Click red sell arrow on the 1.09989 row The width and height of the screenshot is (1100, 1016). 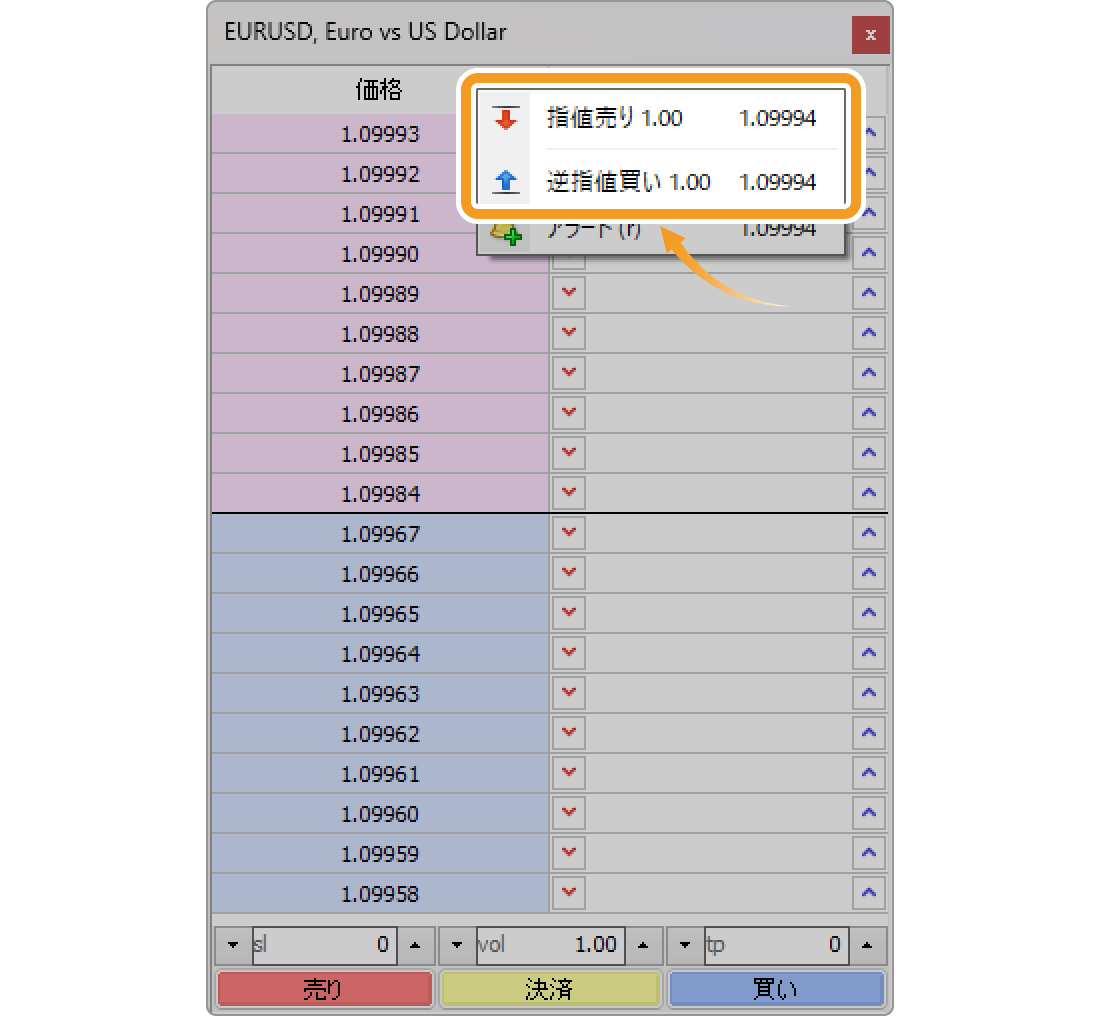point(568,293)
